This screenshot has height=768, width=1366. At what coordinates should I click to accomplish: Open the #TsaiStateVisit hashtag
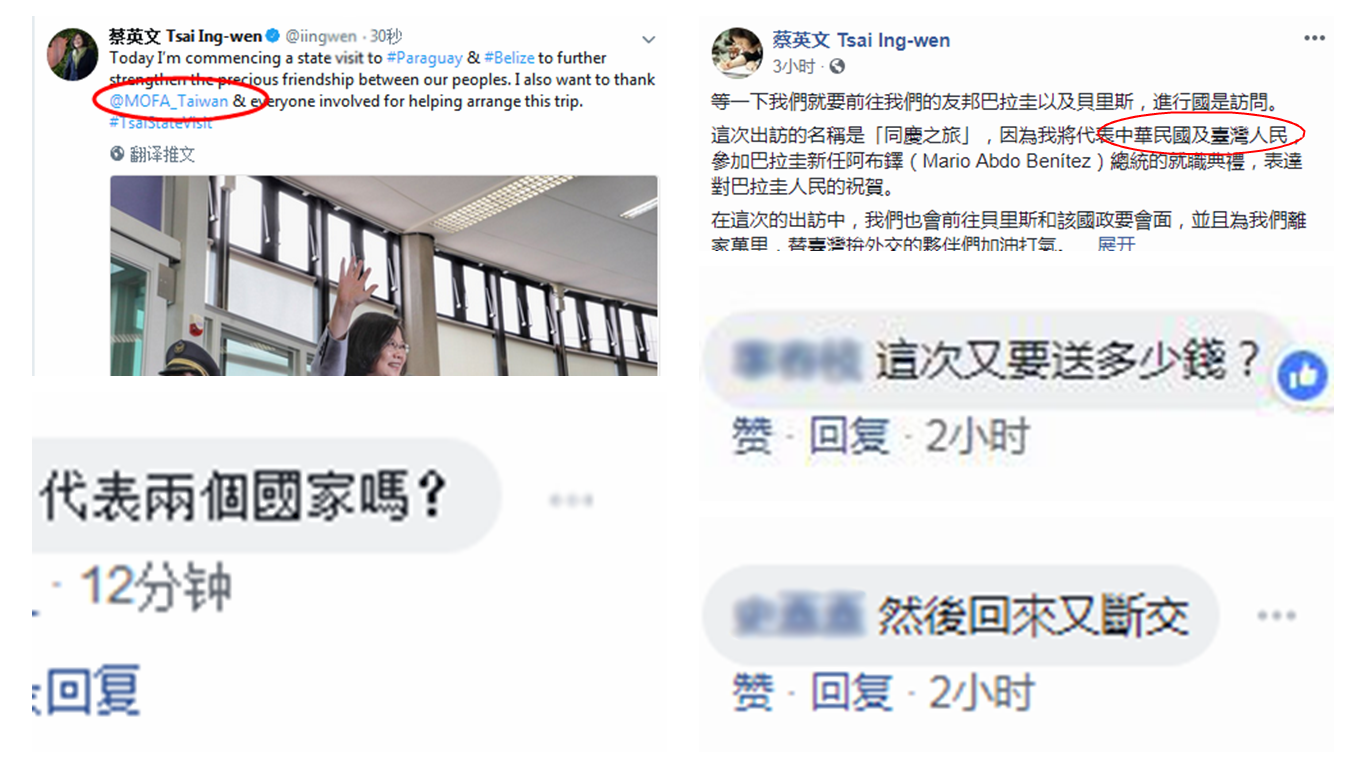[x=161, y=123]
